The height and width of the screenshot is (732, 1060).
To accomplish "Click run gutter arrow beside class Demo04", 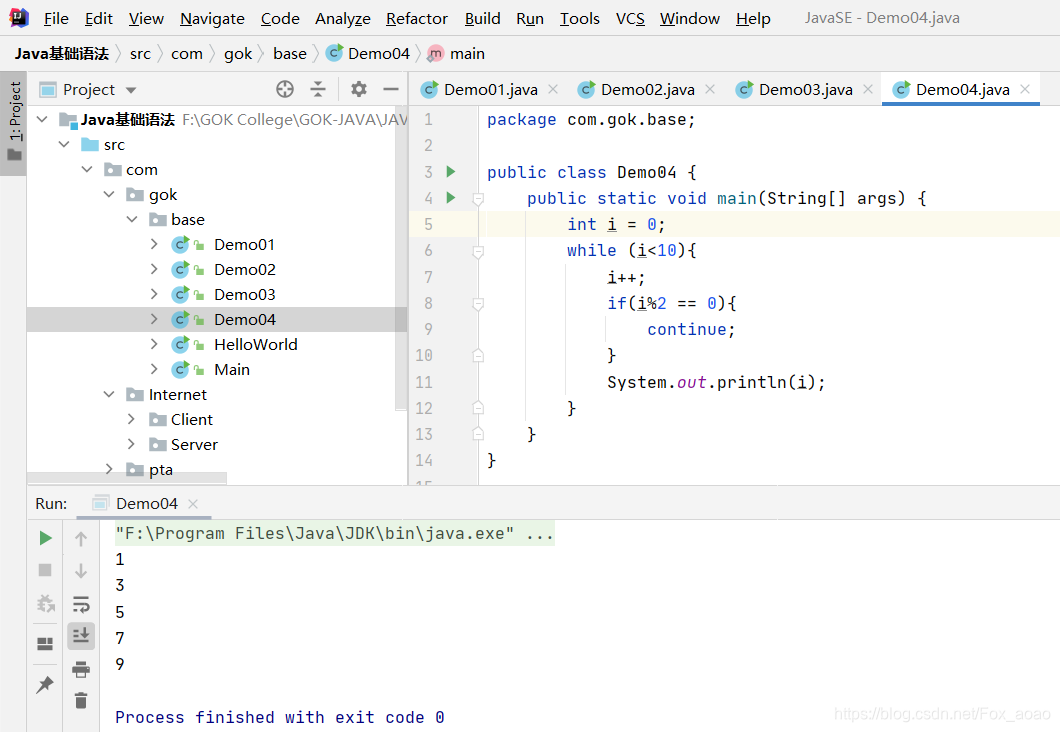I will (451, 172).
